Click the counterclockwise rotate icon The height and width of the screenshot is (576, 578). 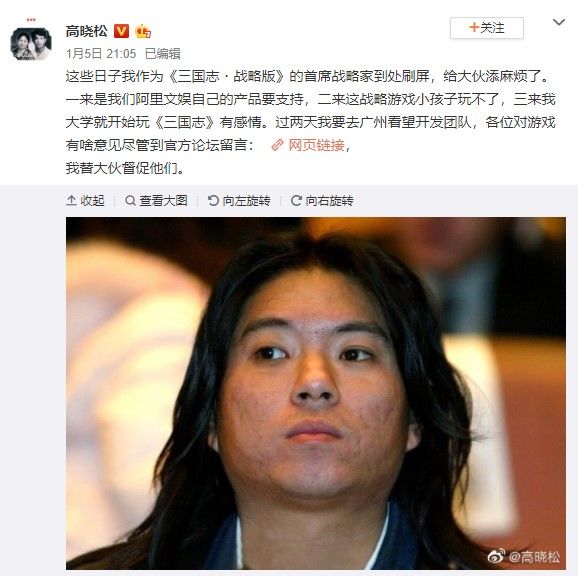coord(213,200)
